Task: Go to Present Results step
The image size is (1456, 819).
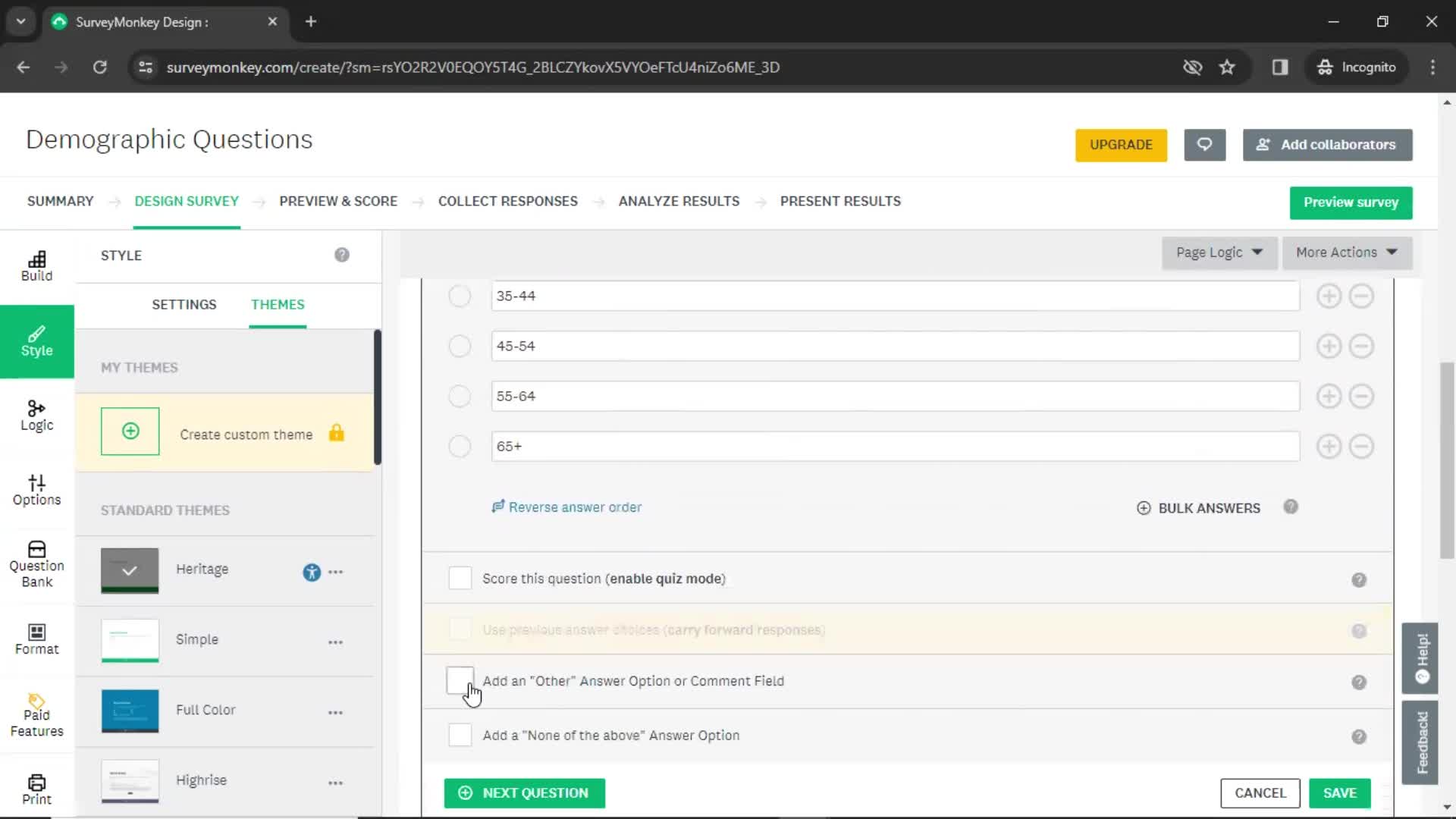Action: (x=840, y=201)
